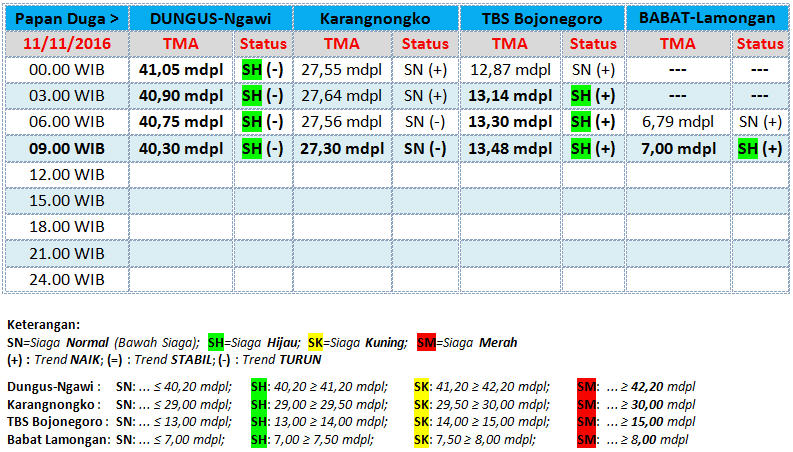The image size is (793, 452).
Task: Select the bold 27,30 mdpl cell
Action: click(x=344, y=147)
